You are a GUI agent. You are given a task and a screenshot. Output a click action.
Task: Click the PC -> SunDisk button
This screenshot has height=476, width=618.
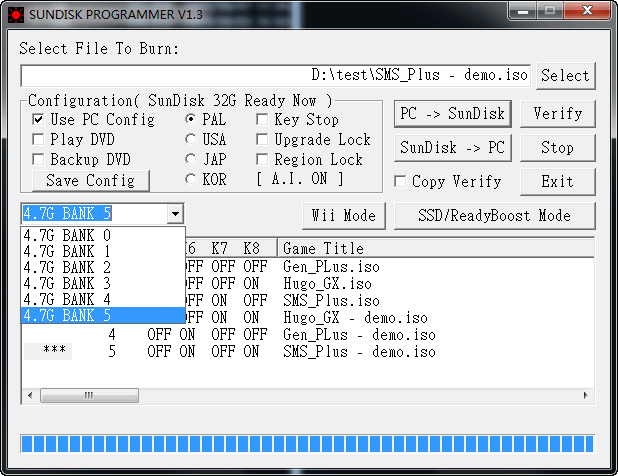[x=452, y=114]
